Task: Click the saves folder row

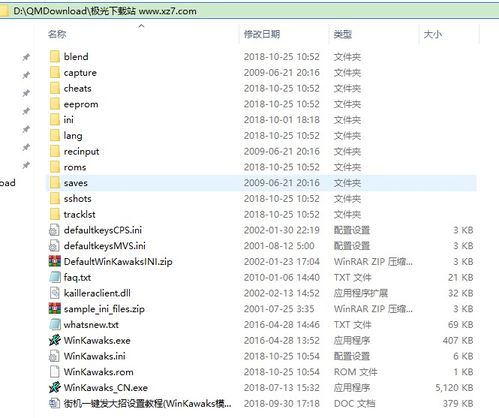Action: click(261, 183)
